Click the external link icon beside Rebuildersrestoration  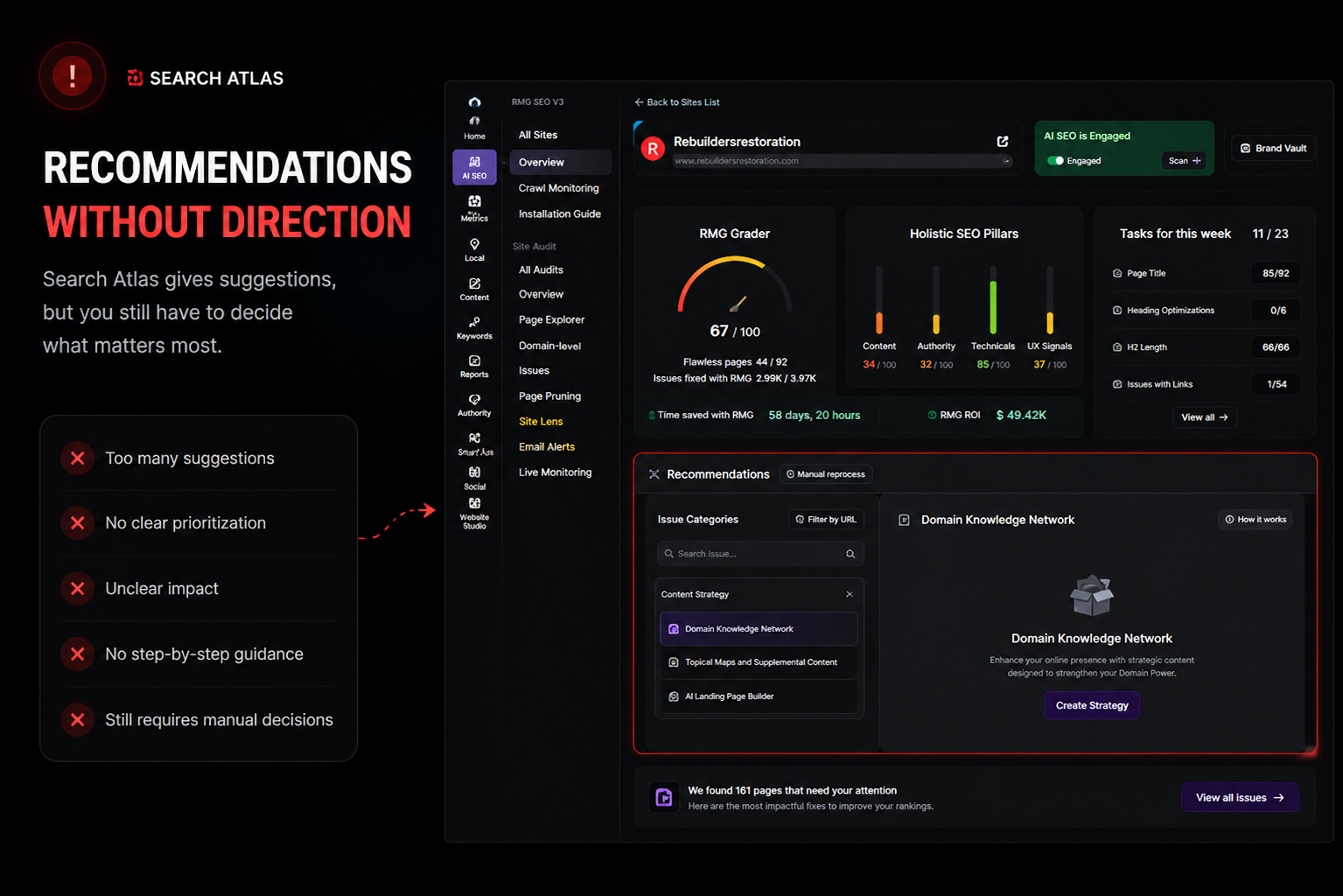coord(1003,142)
